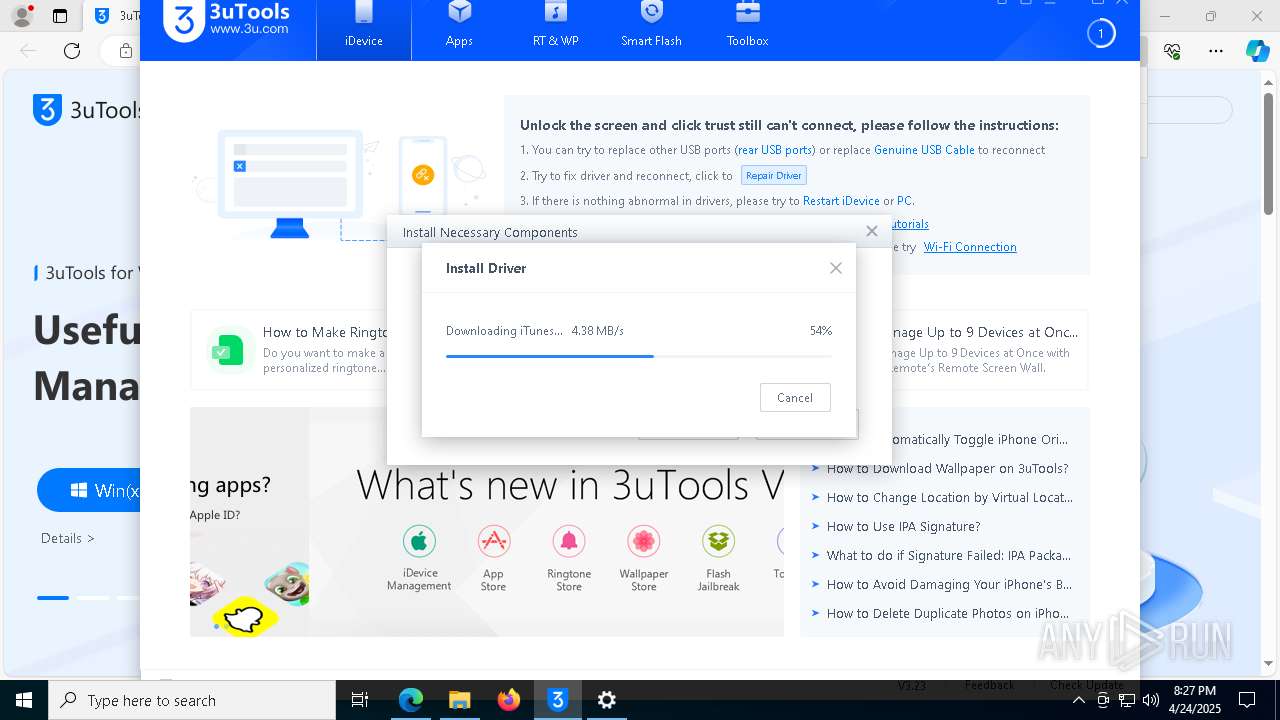Open the download counter circle showing 1
Image resolution: width=1280 pixels, height=720 pixels.
(1100, 34)
